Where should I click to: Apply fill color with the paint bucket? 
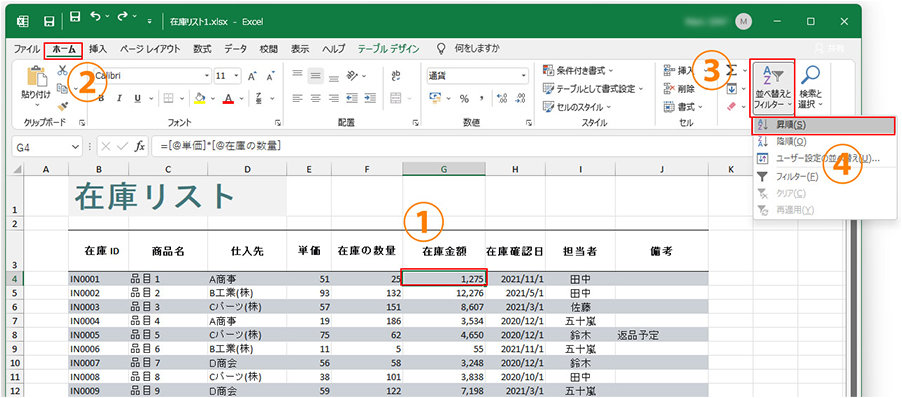click(200, 98)
